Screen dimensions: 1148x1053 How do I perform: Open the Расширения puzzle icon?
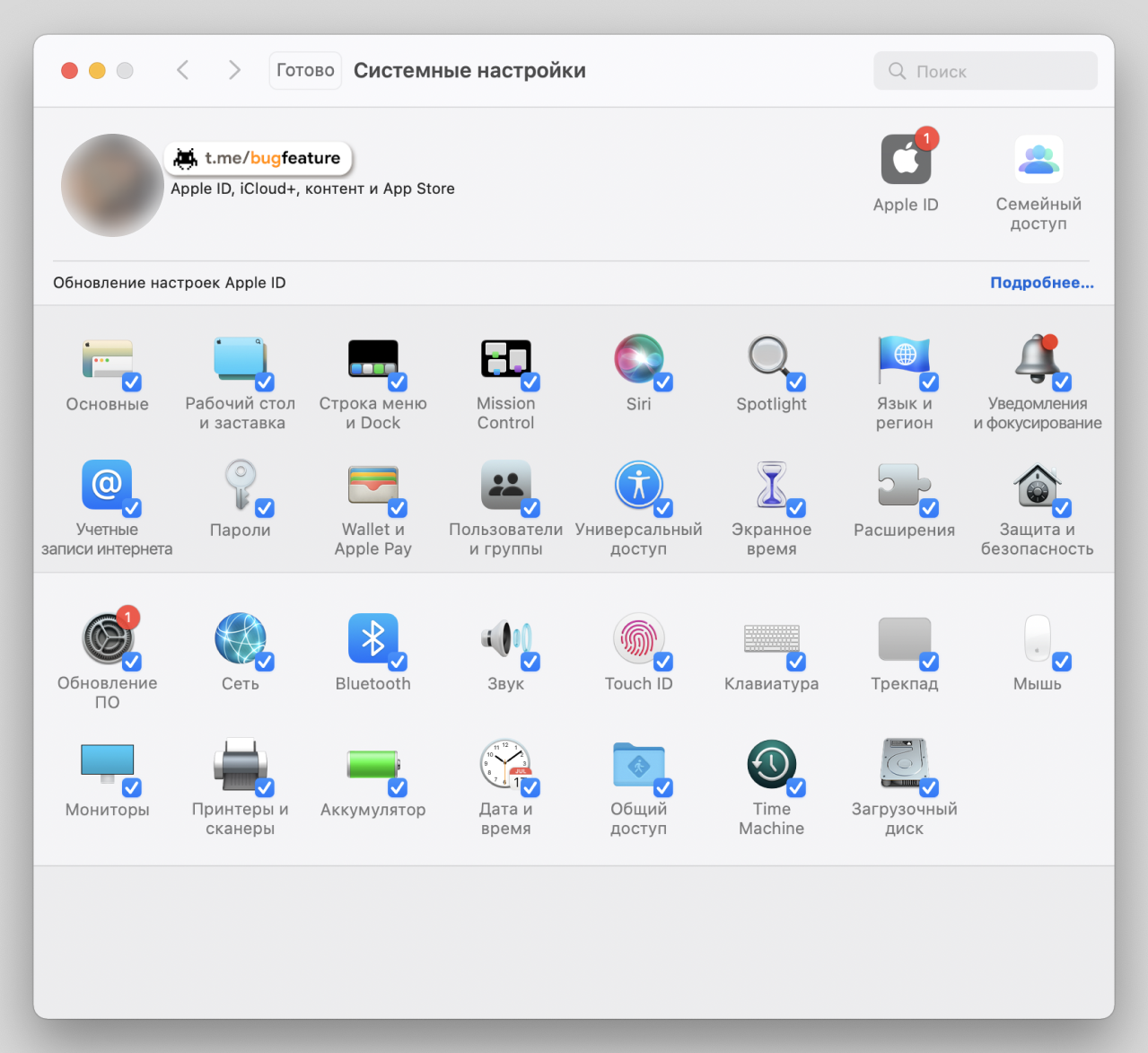[904, 486]
